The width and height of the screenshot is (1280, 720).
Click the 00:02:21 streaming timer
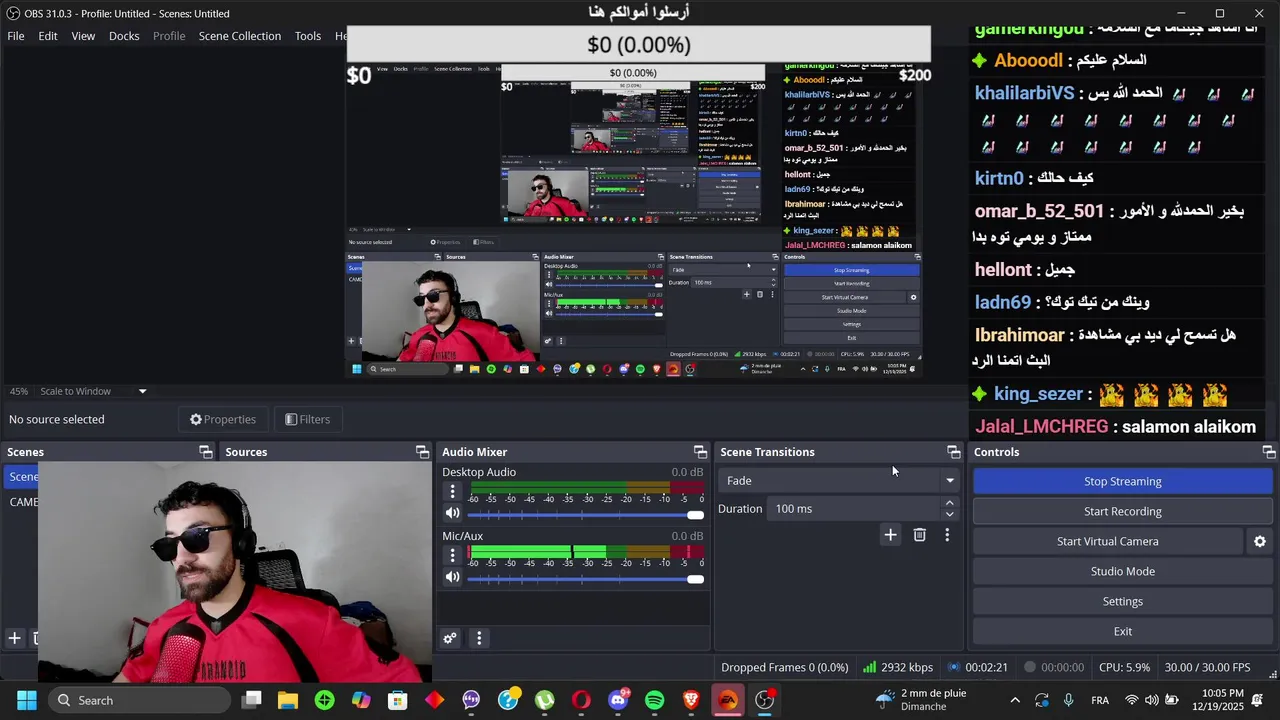(x=977, y=667)
